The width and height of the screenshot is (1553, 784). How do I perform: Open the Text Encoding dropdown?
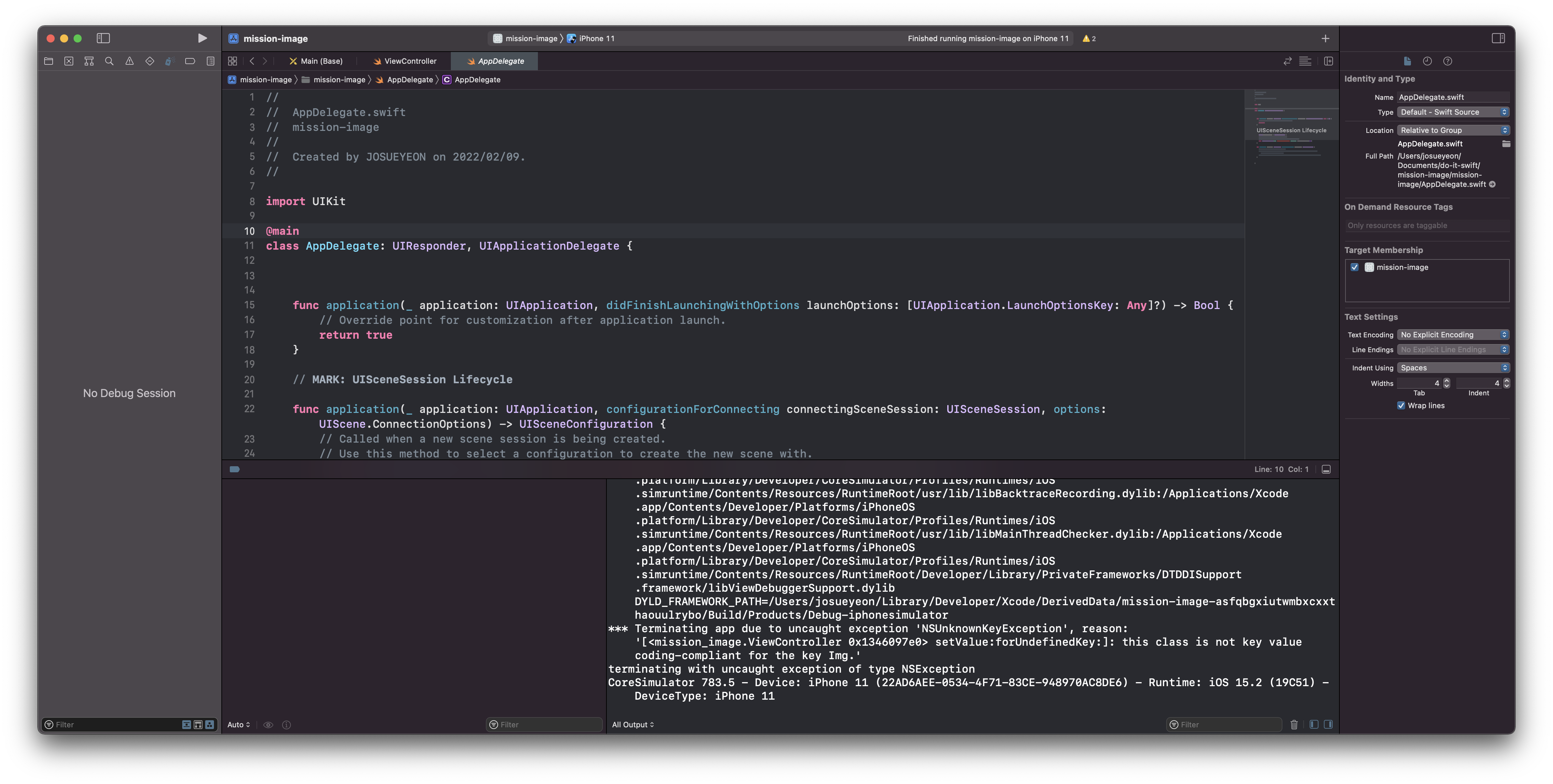(x=1453, y=334)
